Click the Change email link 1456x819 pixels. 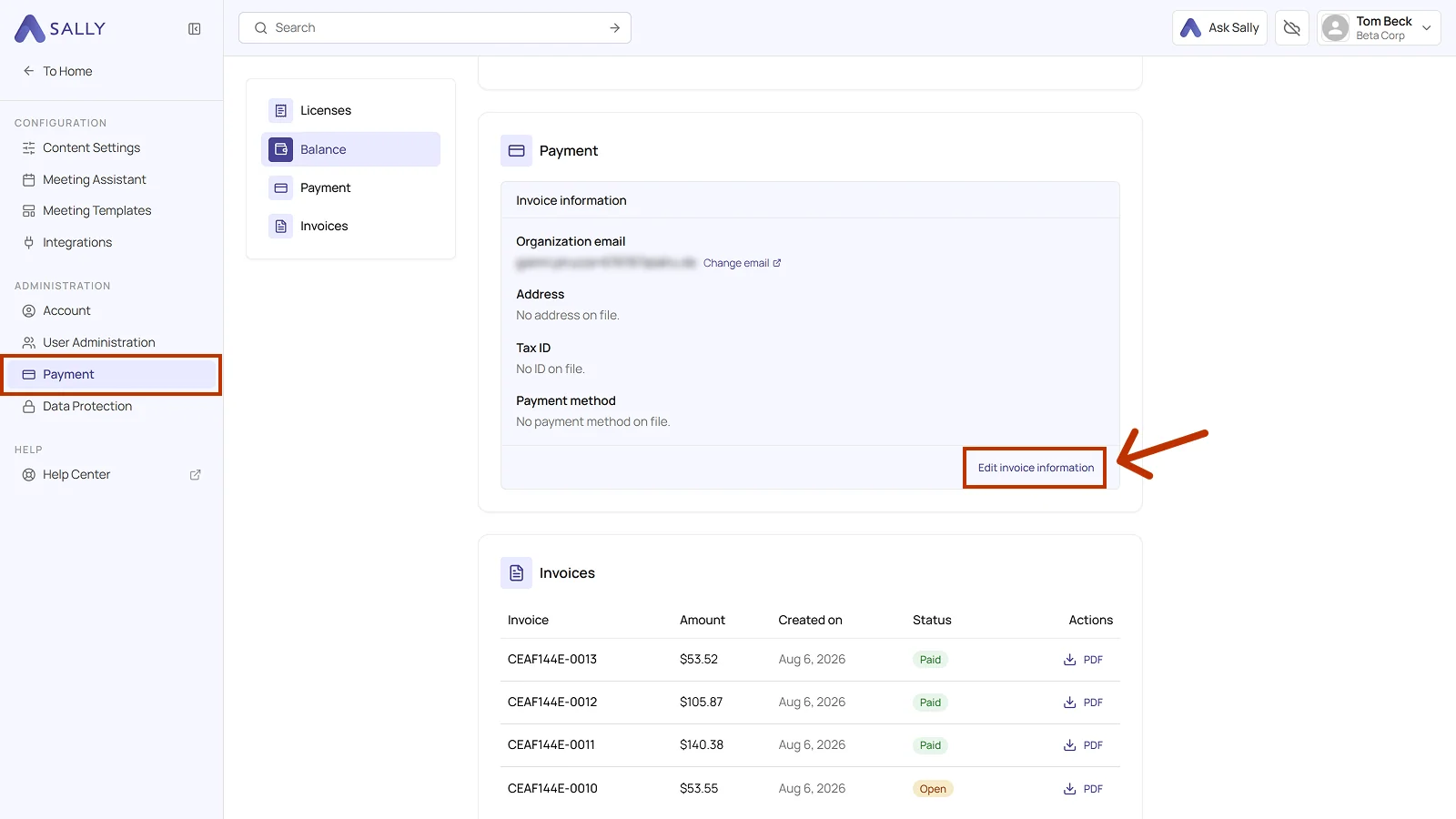pyautogui.click(x=742, y=263)
